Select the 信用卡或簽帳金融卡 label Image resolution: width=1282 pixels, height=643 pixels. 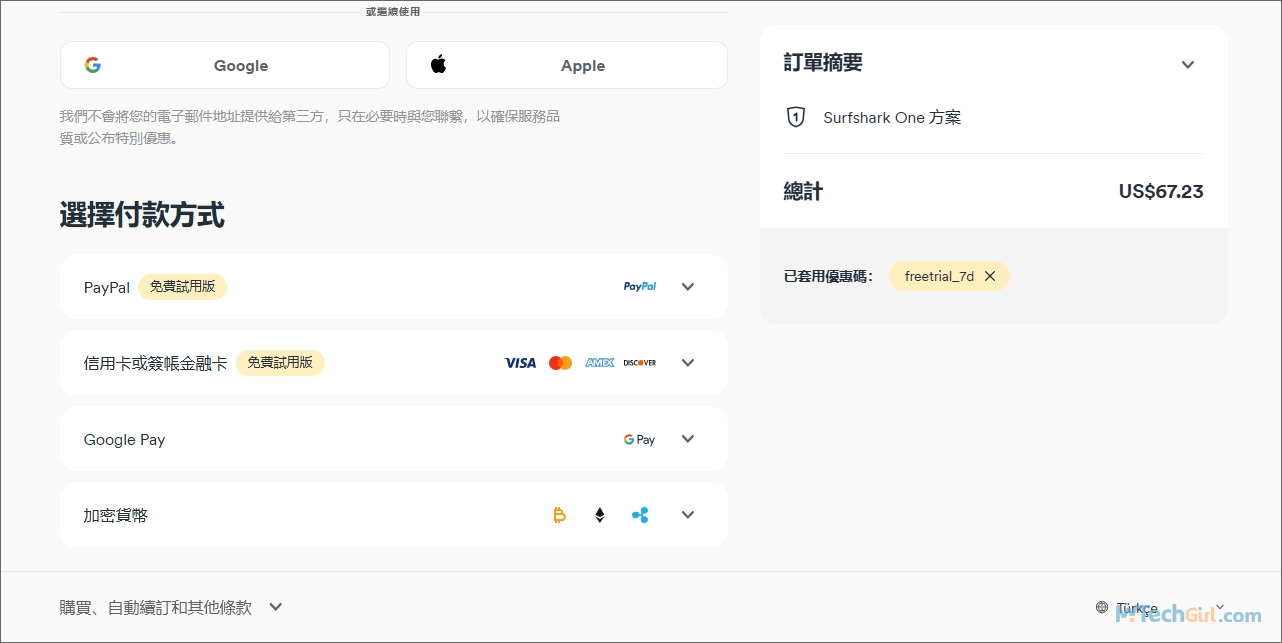156,363
